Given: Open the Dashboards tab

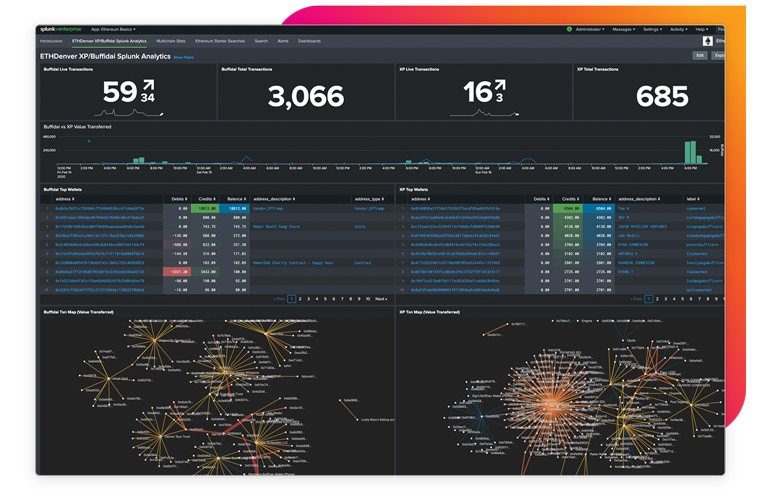Looking at the screenshot, I should (x=309, y=41).
